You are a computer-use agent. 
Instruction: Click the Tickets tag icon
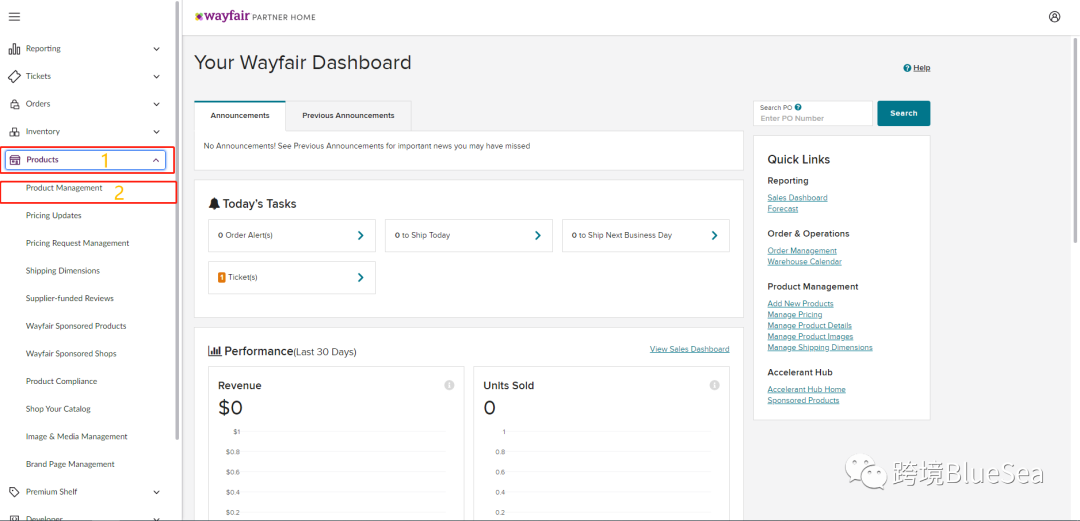pyautogui.click(x=14, y=76)
